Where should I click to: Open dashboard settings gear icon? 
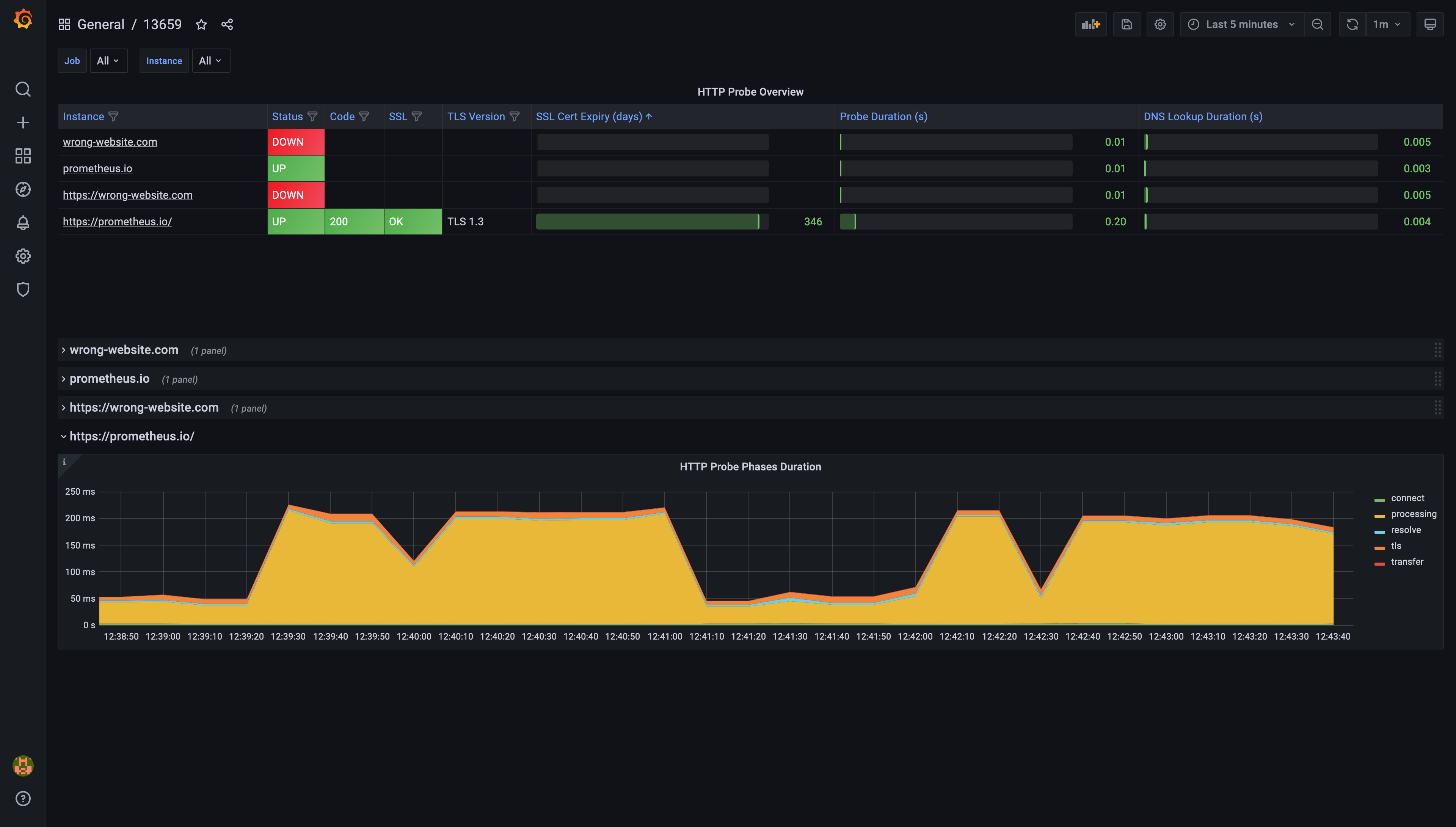click(1160, 24)
